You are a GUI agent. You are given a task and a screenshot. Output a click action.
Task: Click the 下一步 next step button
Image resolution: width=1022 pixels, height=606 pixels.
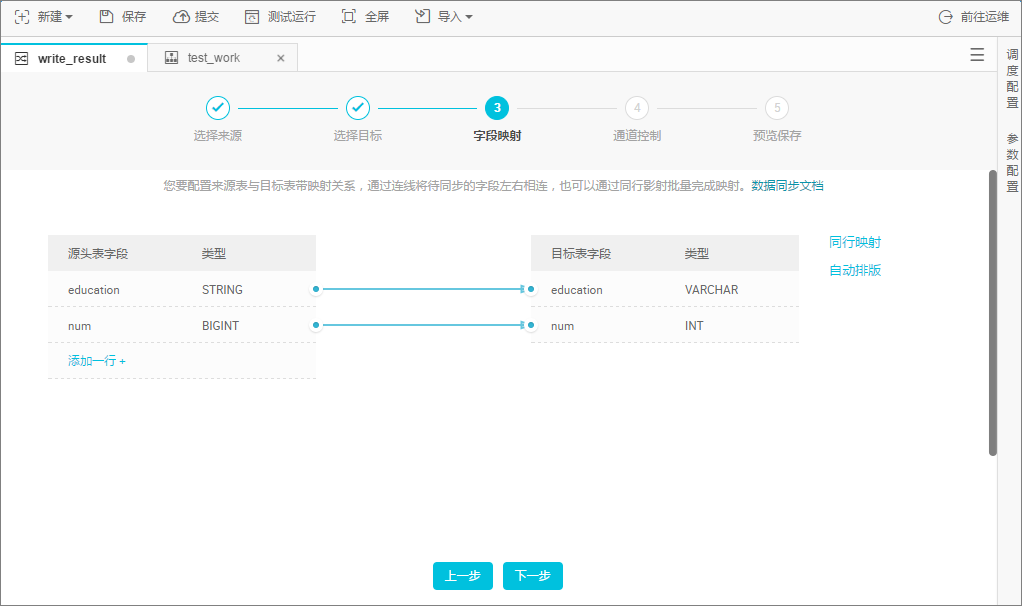(533, 576)
